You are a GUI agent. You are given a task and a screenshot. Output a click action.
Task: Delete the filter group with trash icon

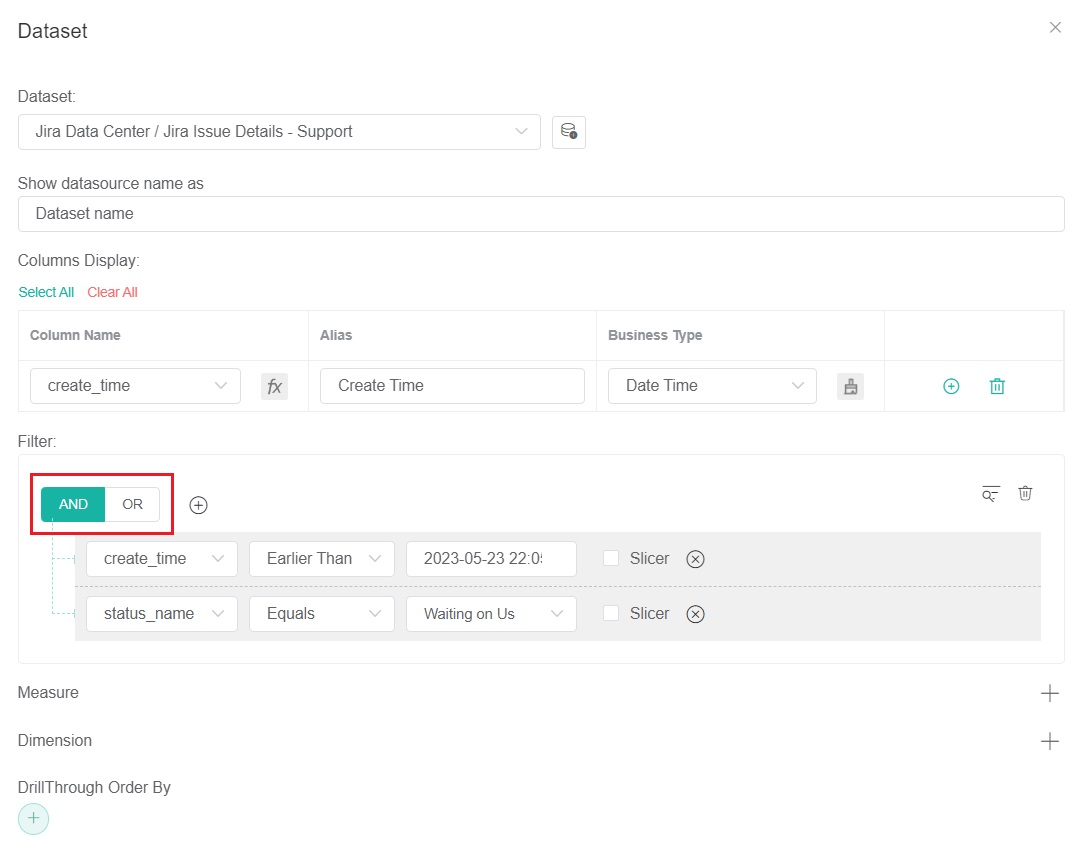click(1025, 493)
